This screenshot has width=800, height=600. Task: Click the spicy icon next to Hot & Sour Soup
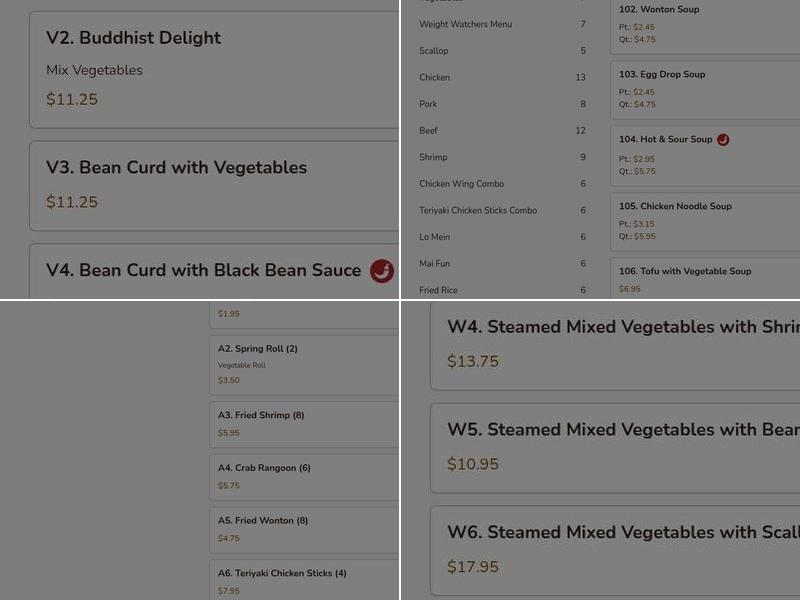coord(723,140)
